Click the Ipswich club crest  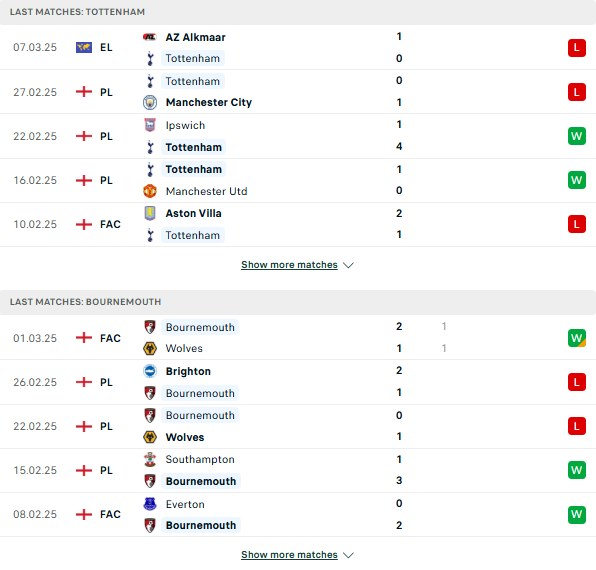point(150,125)
